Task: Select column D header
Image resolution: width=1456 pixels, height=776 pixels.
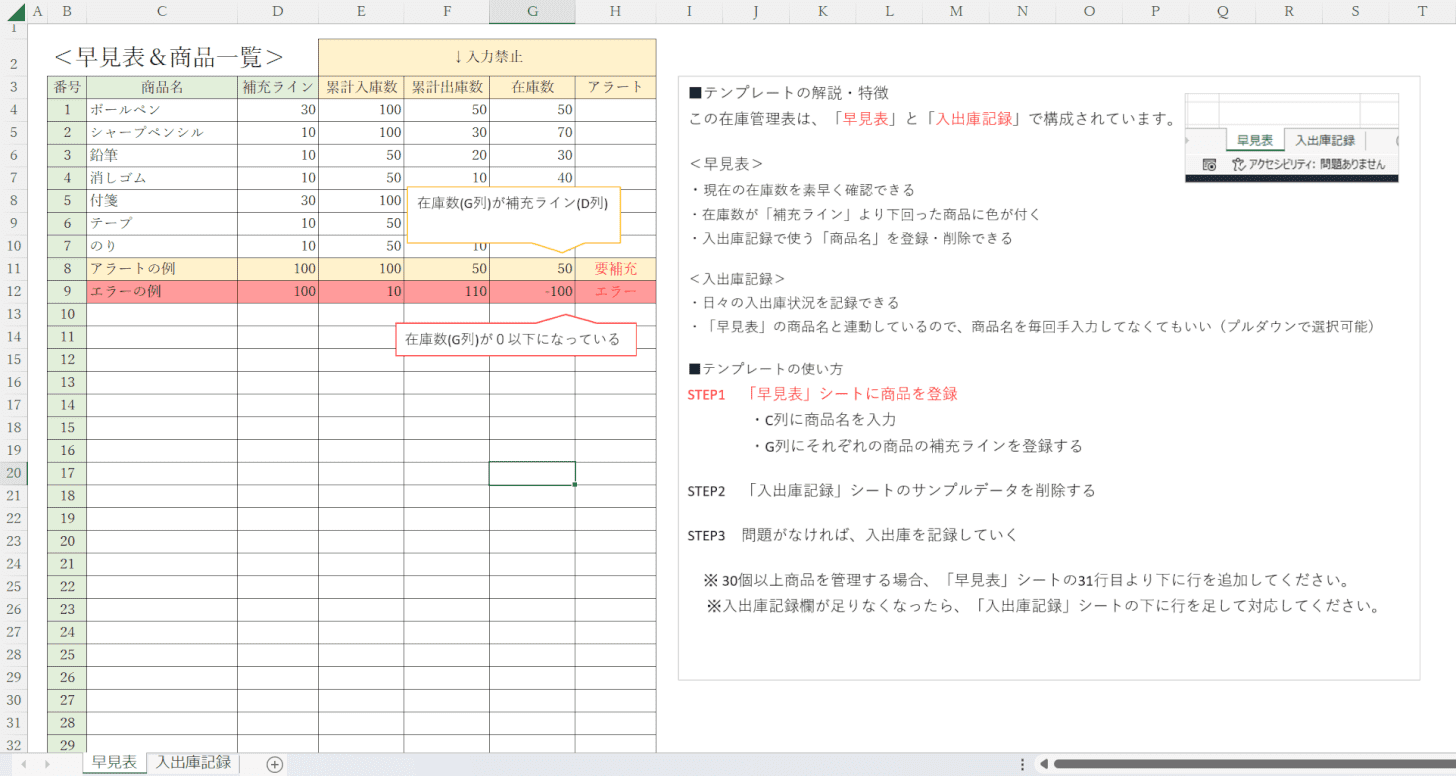Action: coord(277,11)
